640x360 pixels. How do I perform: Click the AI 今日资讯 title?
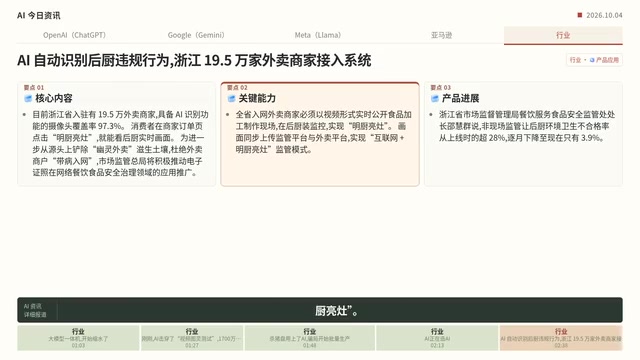pos(39,16)
